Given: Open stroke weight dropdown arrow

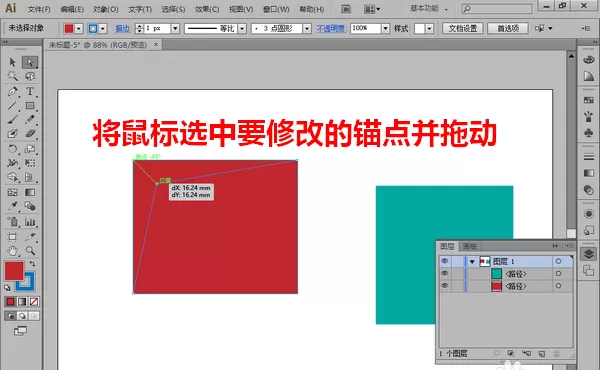Looking at the screenshot, I should 175,28.
